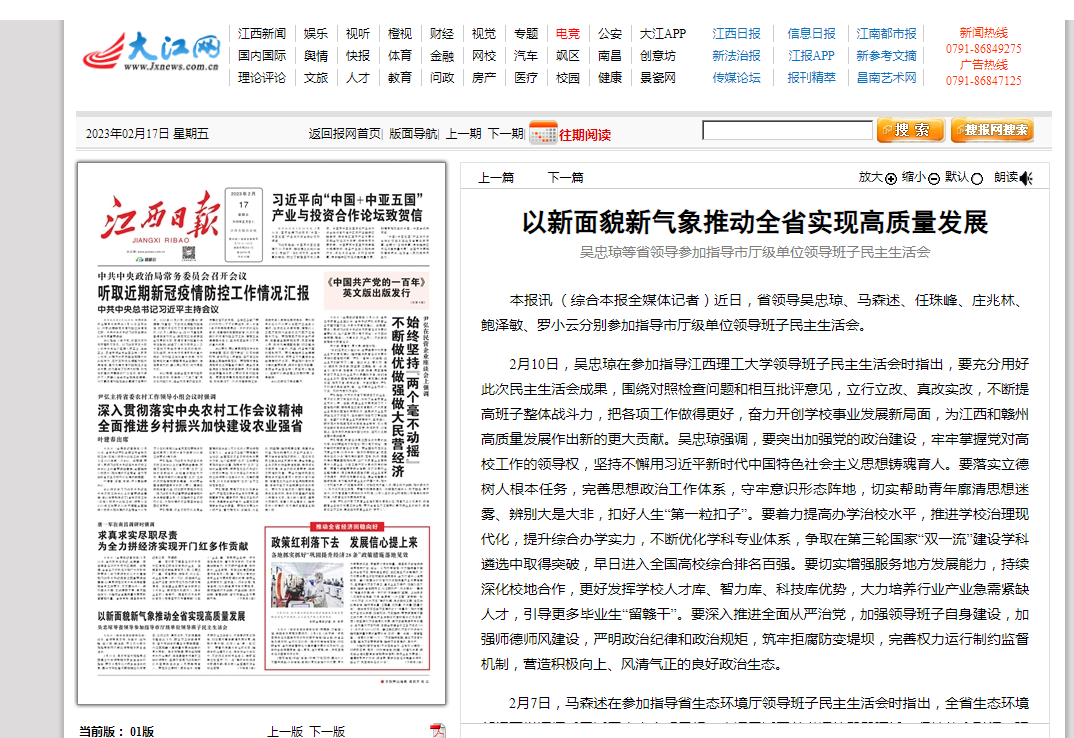Click the 大江网 site logo
The image size is (1074, 738).
(152, 51)
